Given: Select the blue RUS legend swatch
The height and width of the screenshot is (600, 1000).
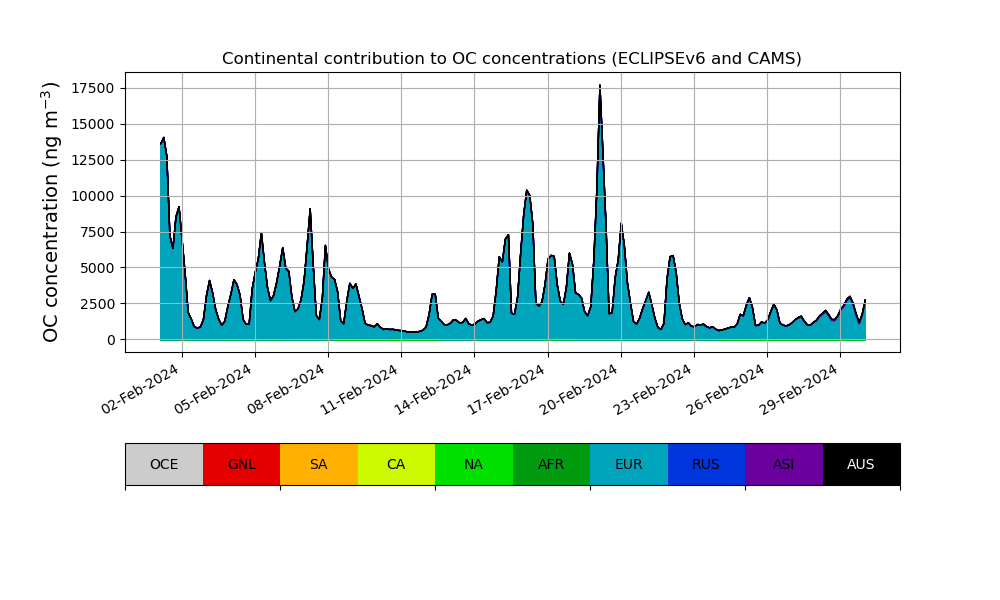Looking at the screenshot, I should (706, 464).
